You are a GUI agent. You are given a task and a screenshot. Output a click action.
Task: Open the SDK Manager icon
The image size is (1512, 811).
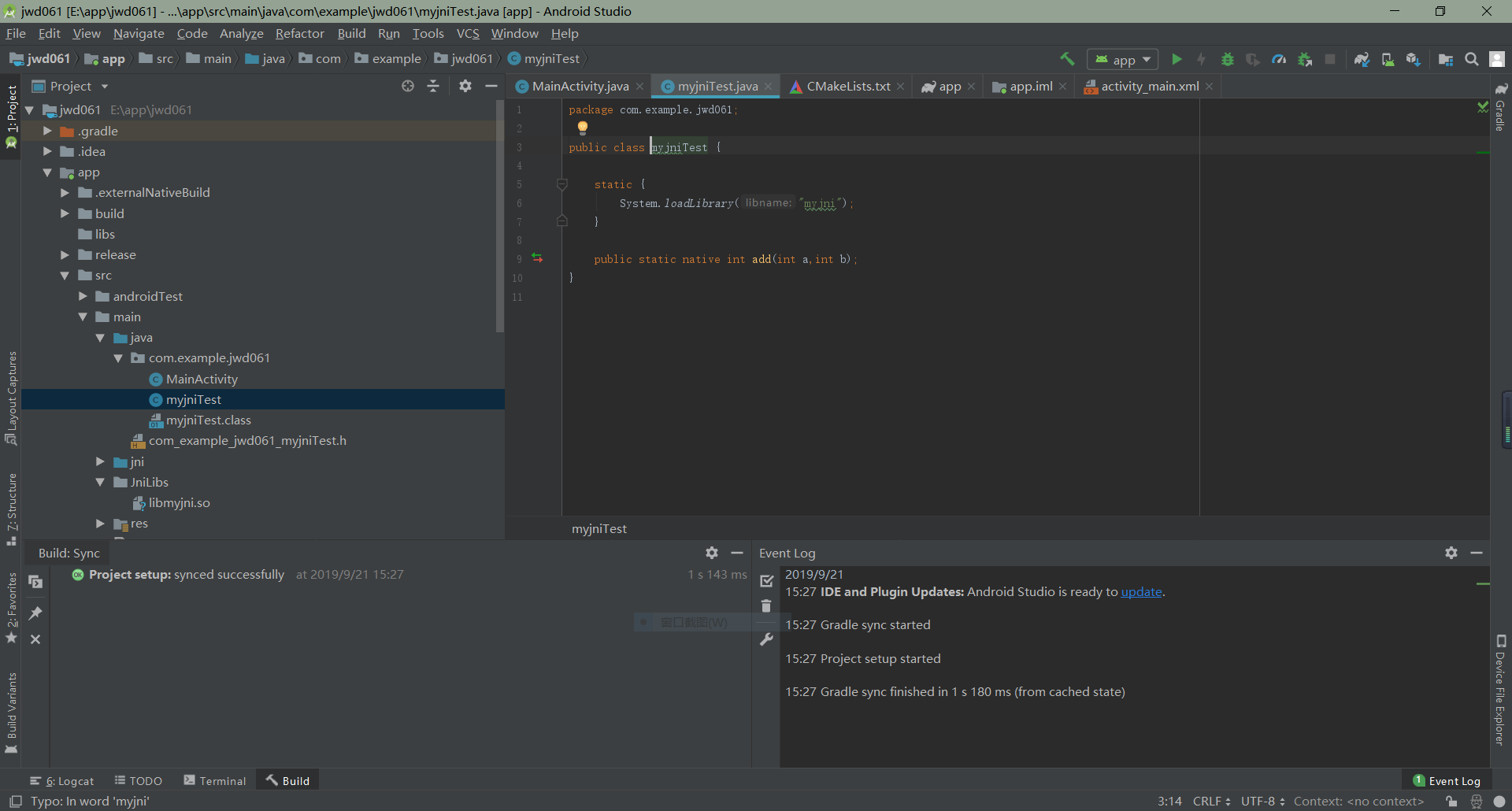(1413, 59)
